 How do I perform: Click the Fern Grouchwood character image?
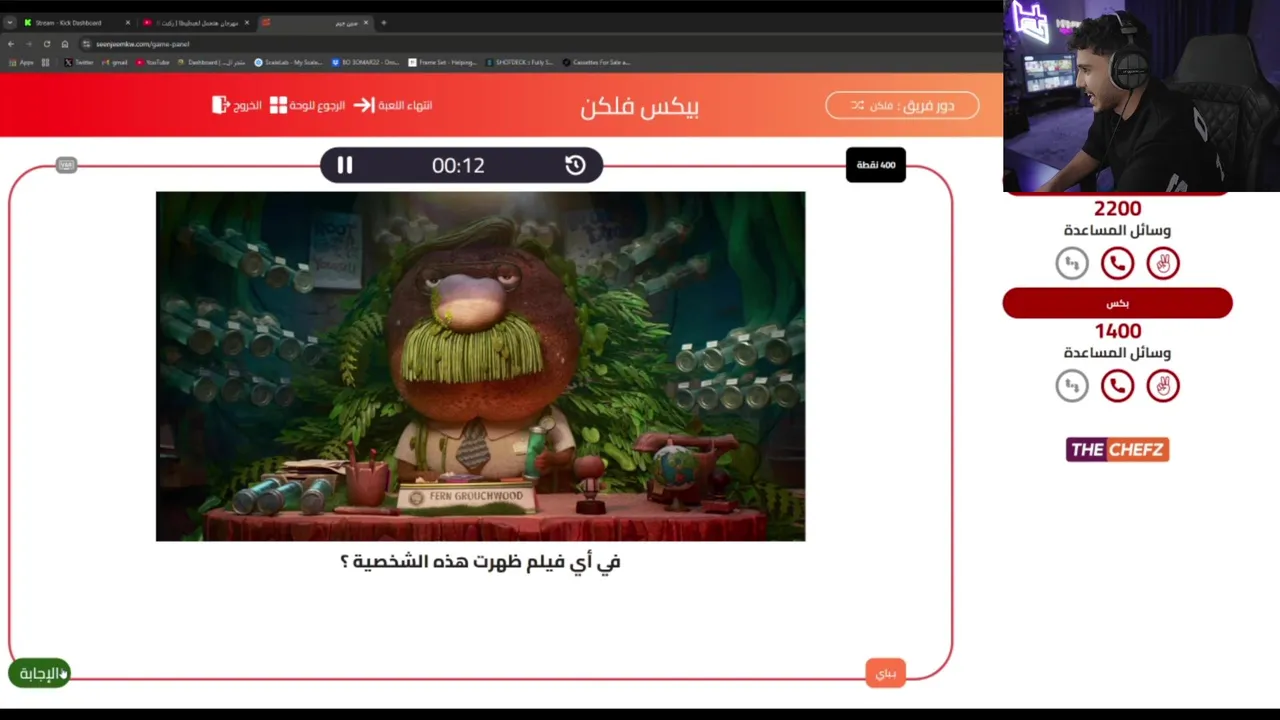[x=480, y=366]
